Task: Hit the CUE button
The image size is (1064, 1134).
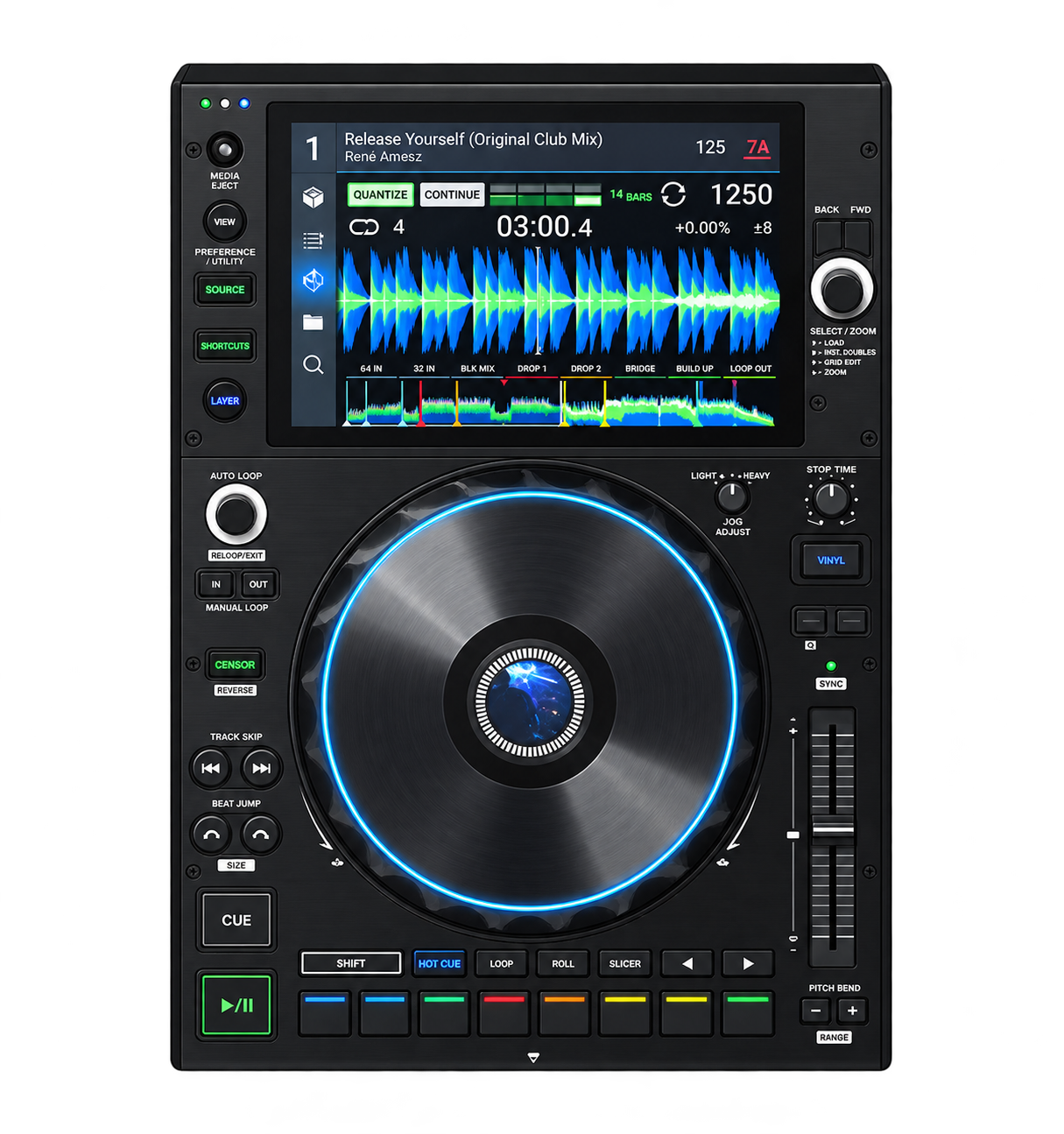Action: [x=236, y=919]
